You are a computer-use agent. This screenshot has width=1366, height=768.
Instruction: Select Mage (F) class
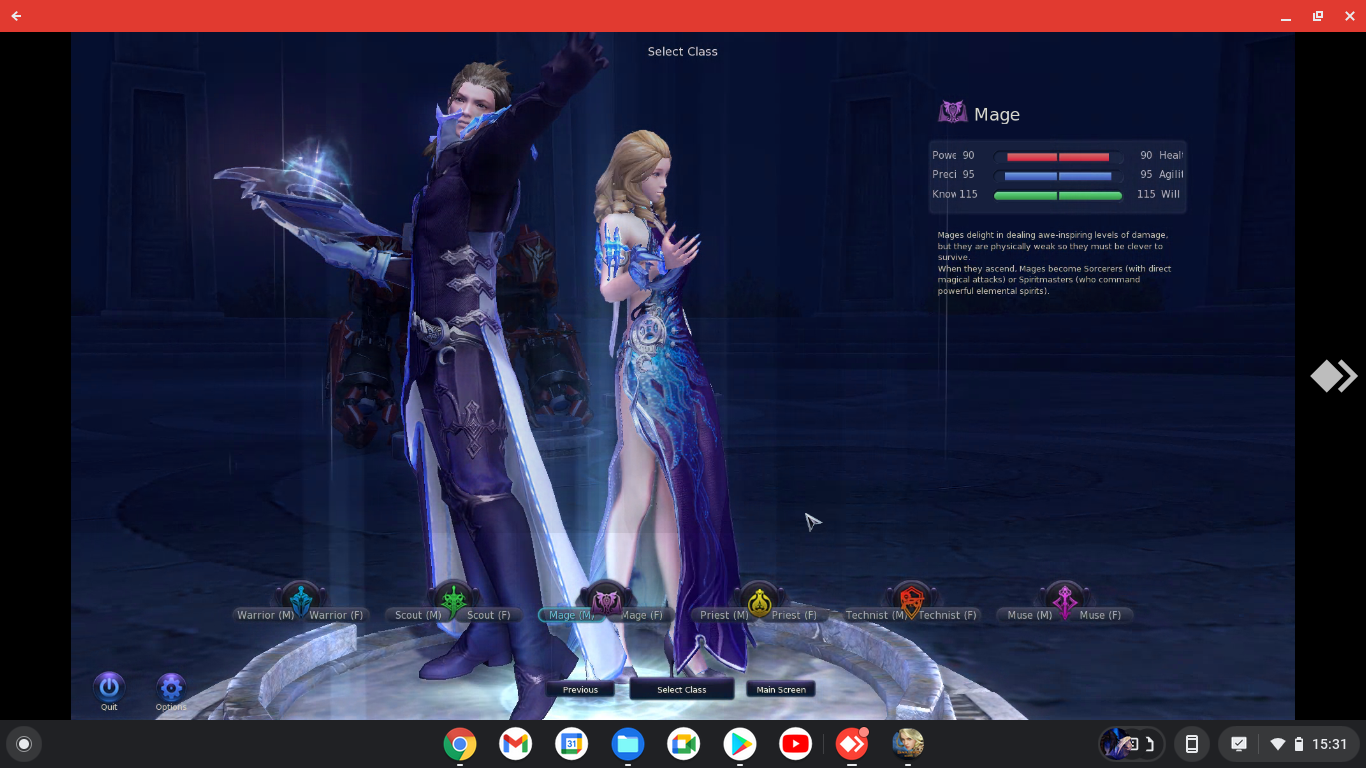[642, 615]
